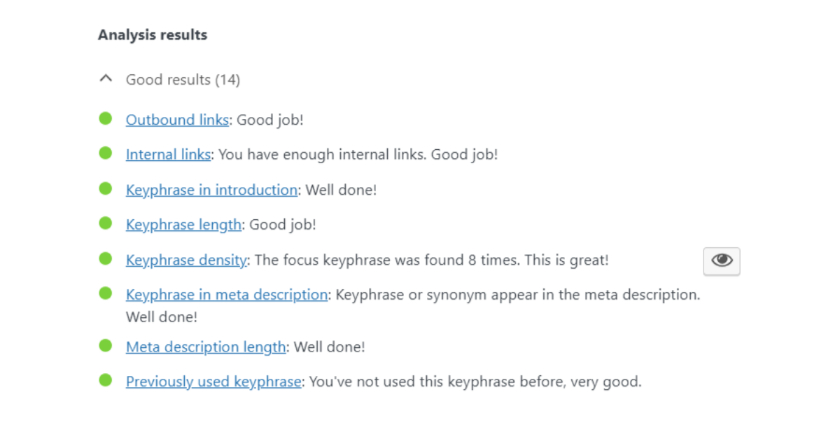Click green dot next to Keyphrase in introduction
The height and width of the screenshot is (439, 840).
pyautogui.click(x=106, y=189)
